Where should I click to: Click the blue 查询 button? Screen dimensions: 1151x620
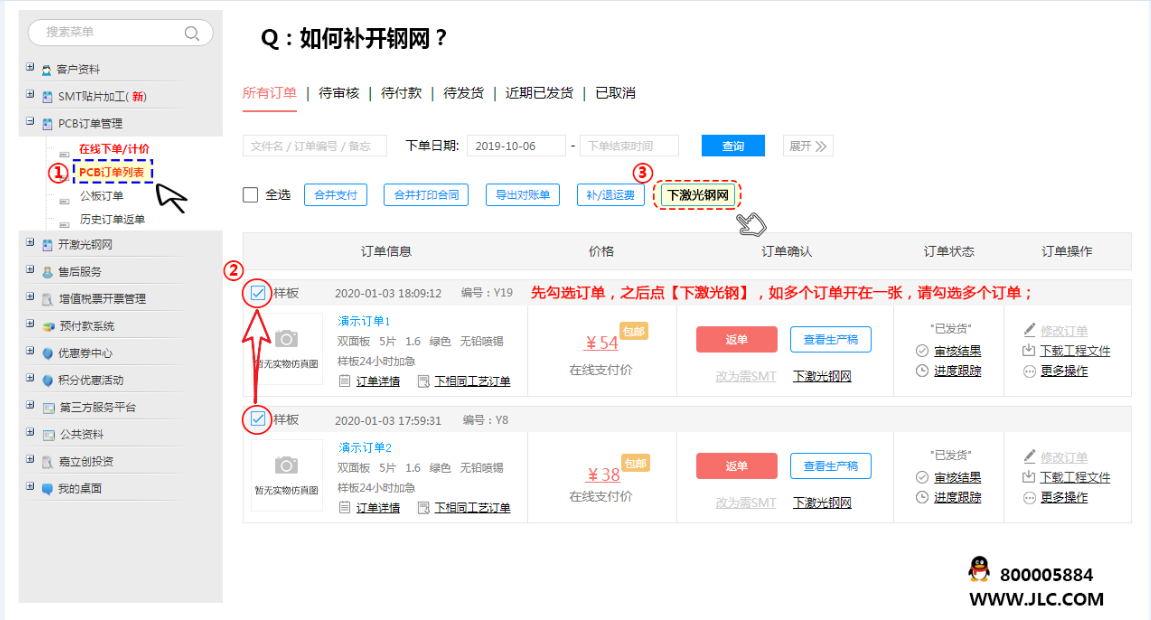733,146
